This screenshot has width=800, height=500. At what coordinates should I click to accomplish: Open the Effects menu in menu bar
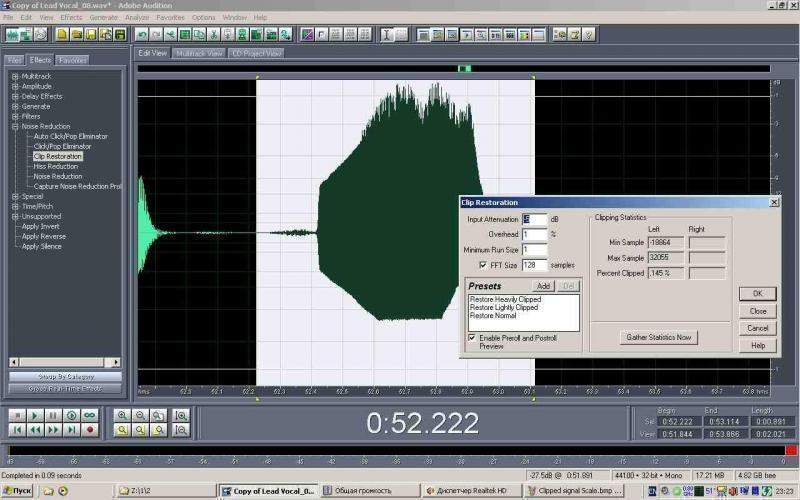pos(71,17)
